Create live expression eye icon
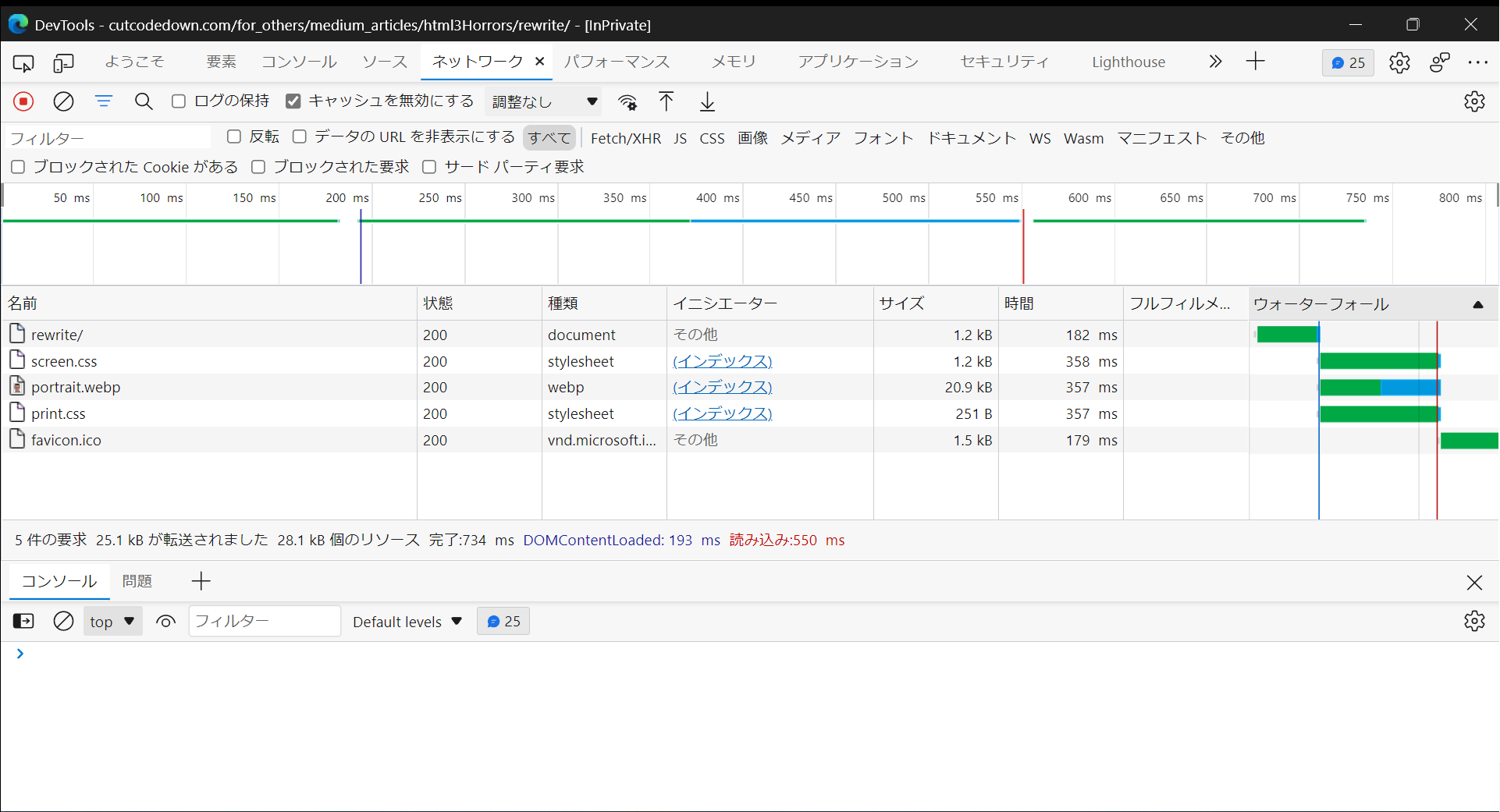Viewport: 1500px width, 812px height. pyautogui.click(x=165, y=622)
